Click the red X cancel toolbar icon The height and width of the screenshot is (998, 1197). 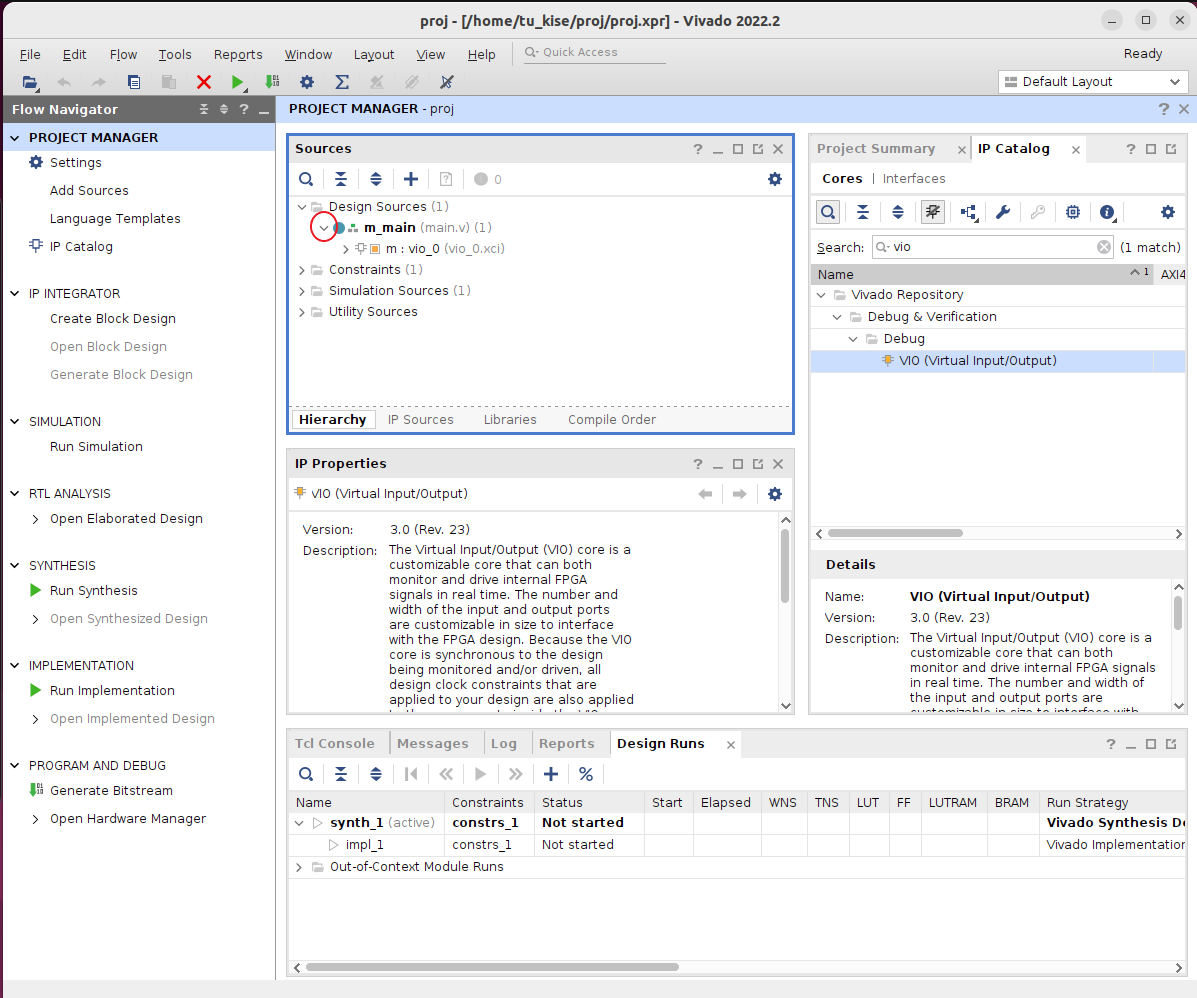[204, 82]
